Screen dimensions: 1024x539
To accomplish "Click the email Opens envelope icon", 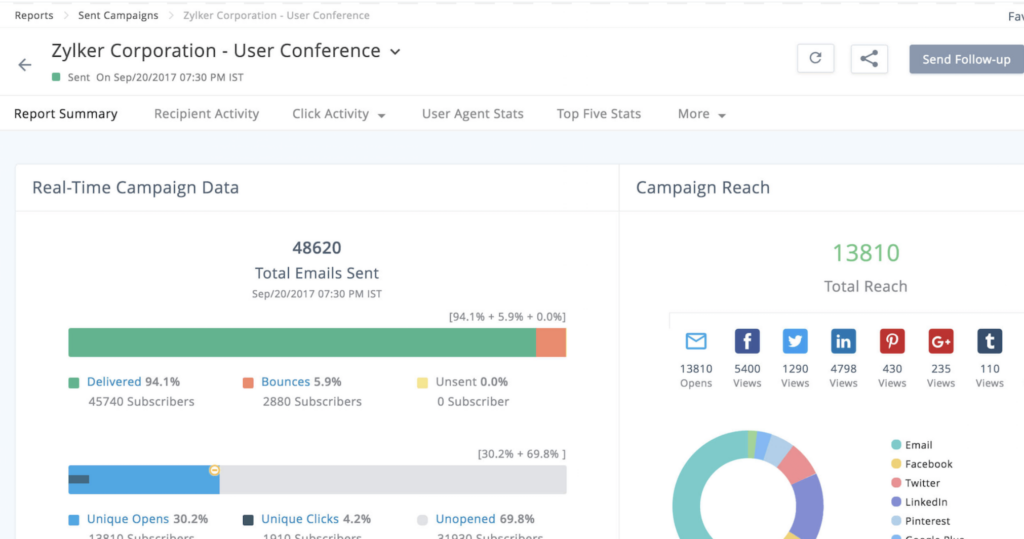I will click(696, 341).
